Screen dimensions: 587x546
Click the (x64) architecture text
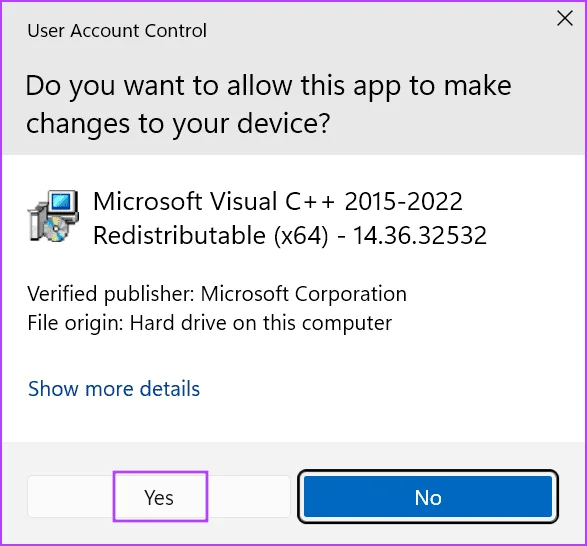[301, 236]
